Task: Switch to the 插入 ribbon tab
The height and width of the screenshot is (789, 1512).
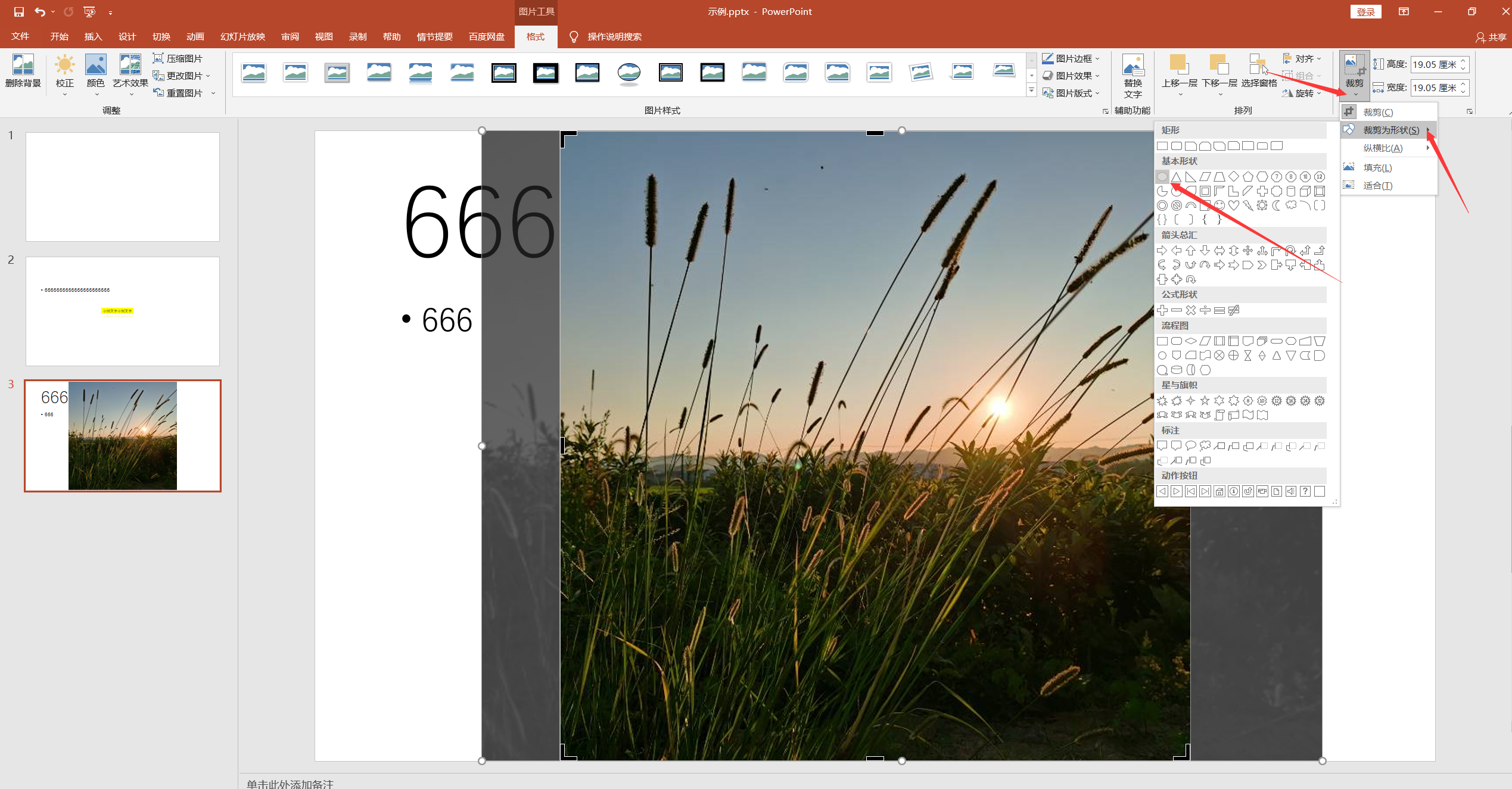Action: coord(93,37)
